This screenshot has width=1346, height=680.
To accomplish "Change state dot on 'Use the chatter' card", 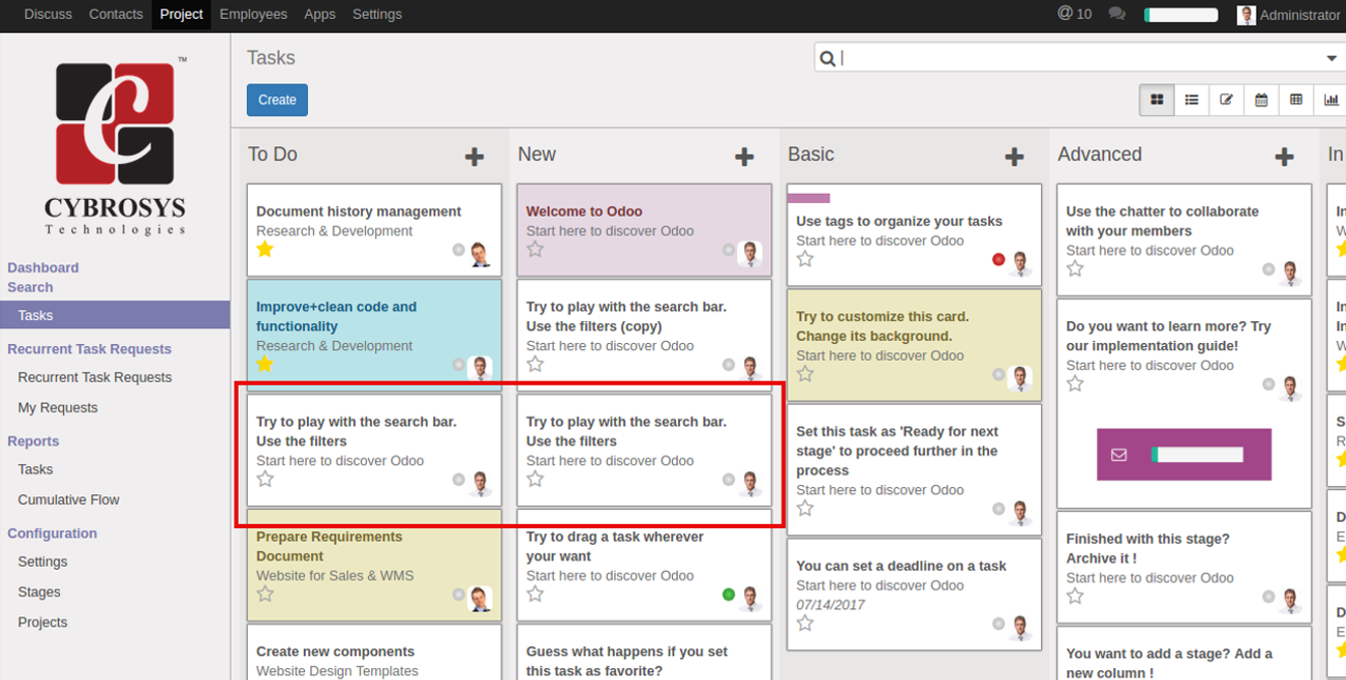I will coord(1268,270).
